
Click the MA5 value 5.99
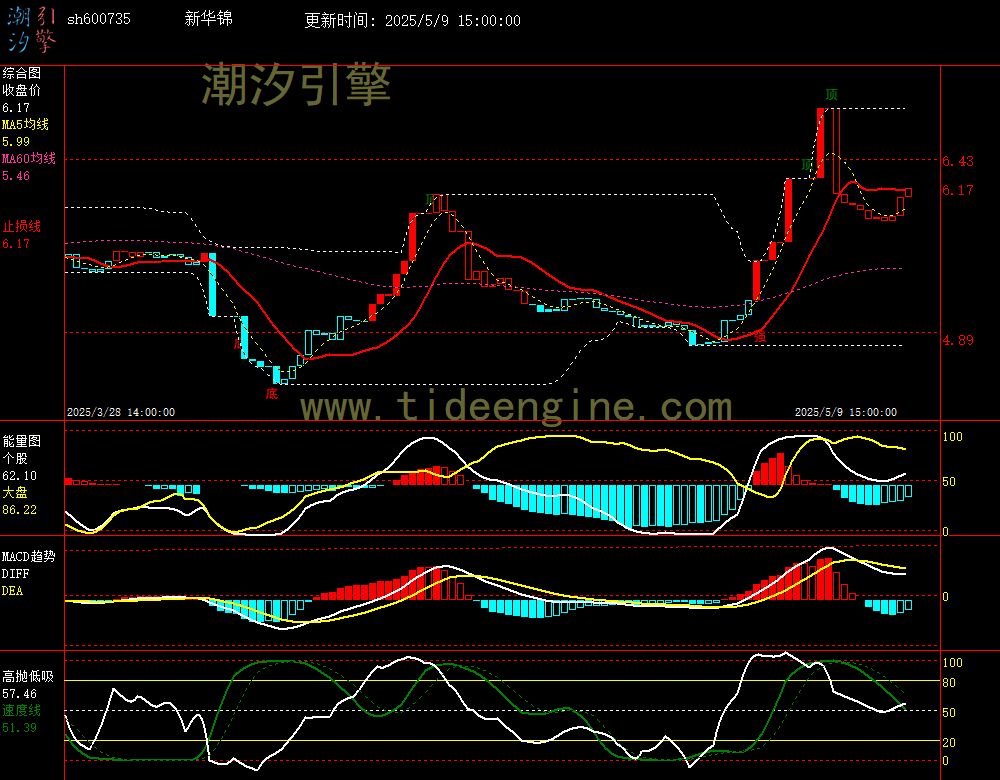[x=16, y=142]
